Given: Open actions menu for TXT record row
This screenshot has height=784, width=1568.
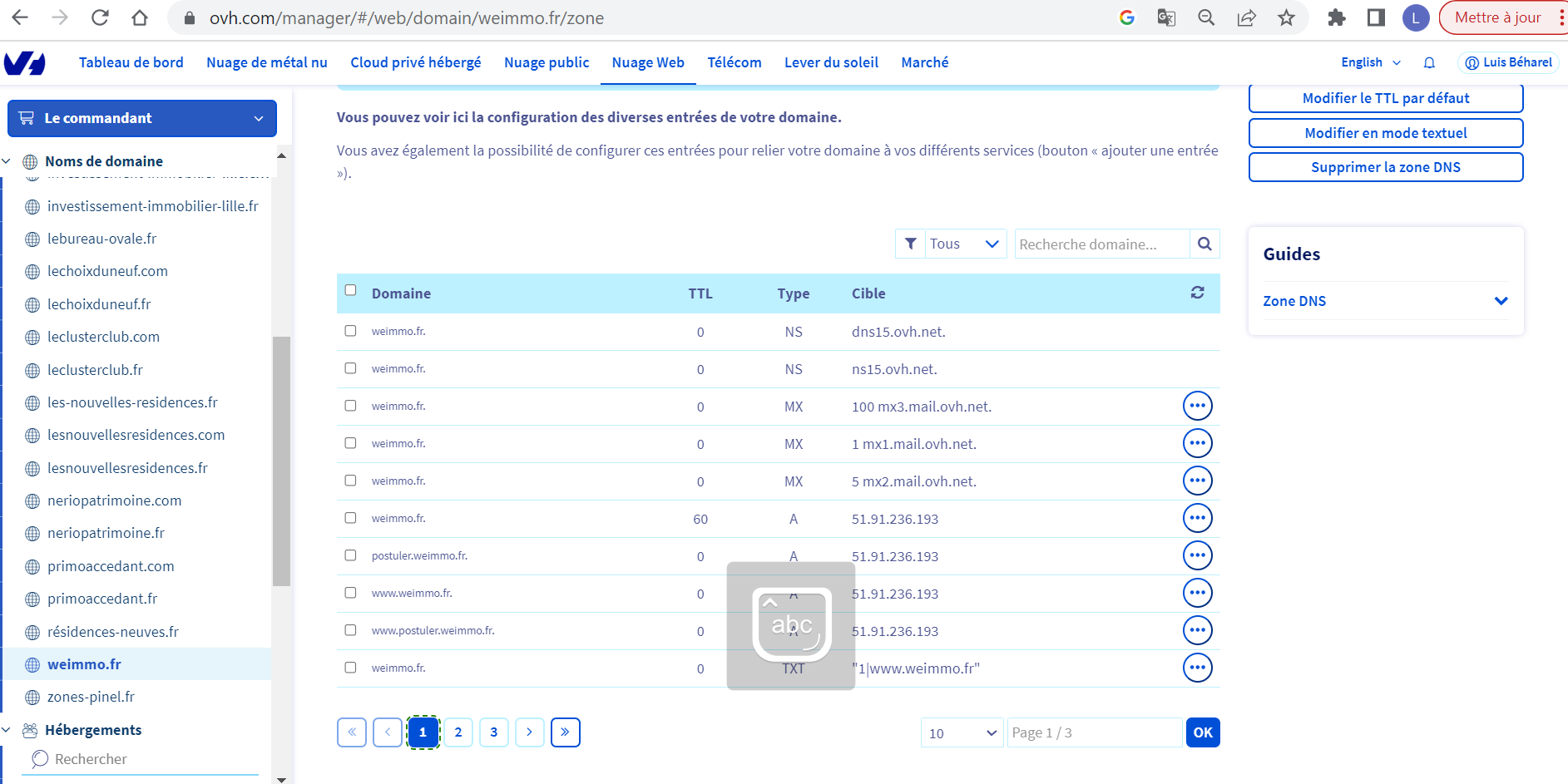Looking at the screenshot, I should 1197,668.
